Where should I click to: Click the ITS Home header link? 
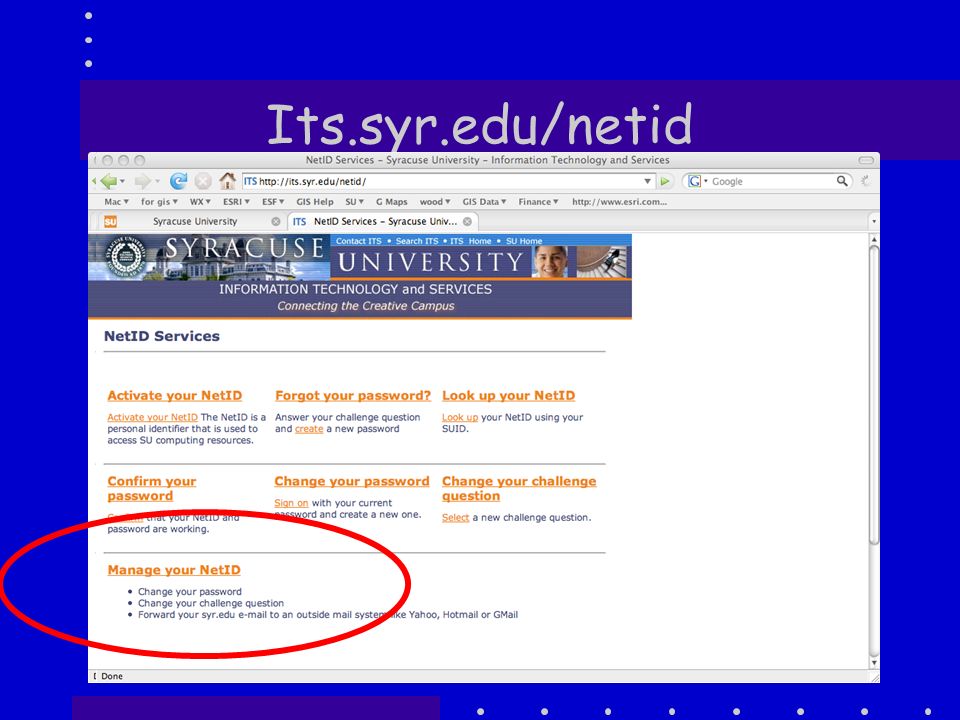(x=471, y=241)
